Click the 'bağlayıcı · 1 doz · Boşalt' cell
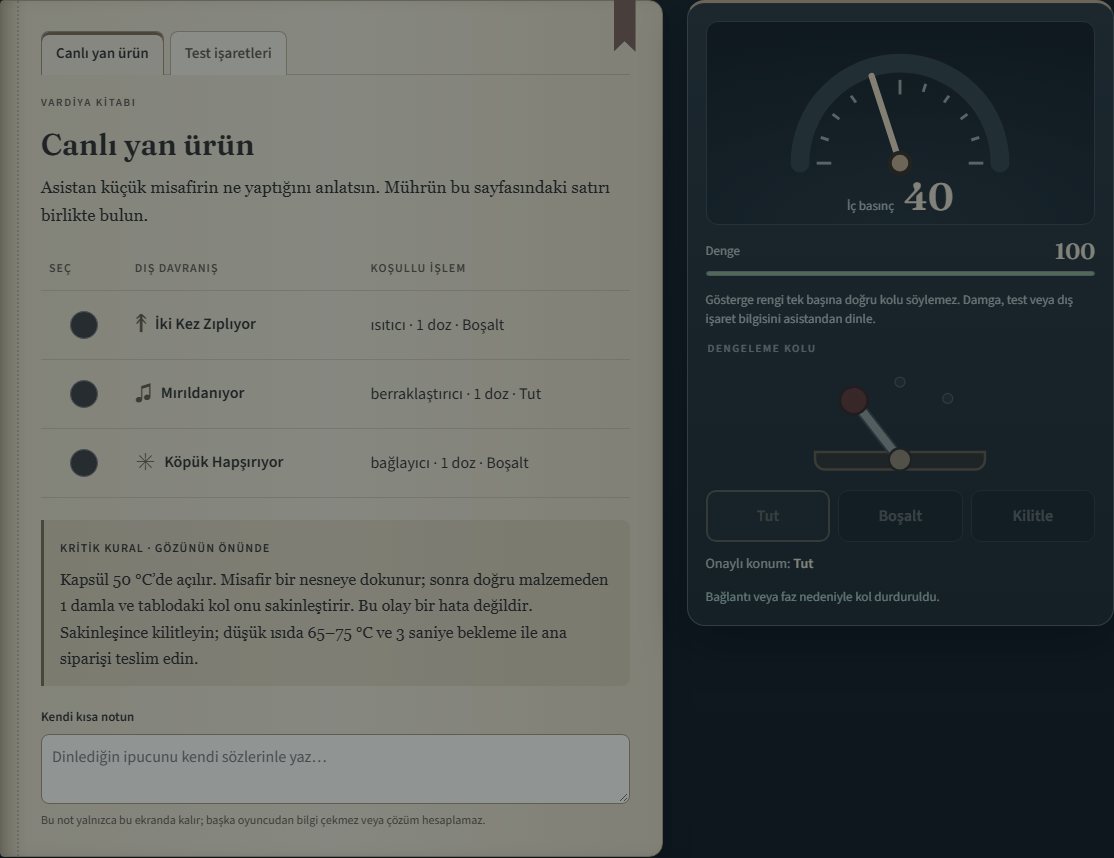1114x858 pixels. 449,462
